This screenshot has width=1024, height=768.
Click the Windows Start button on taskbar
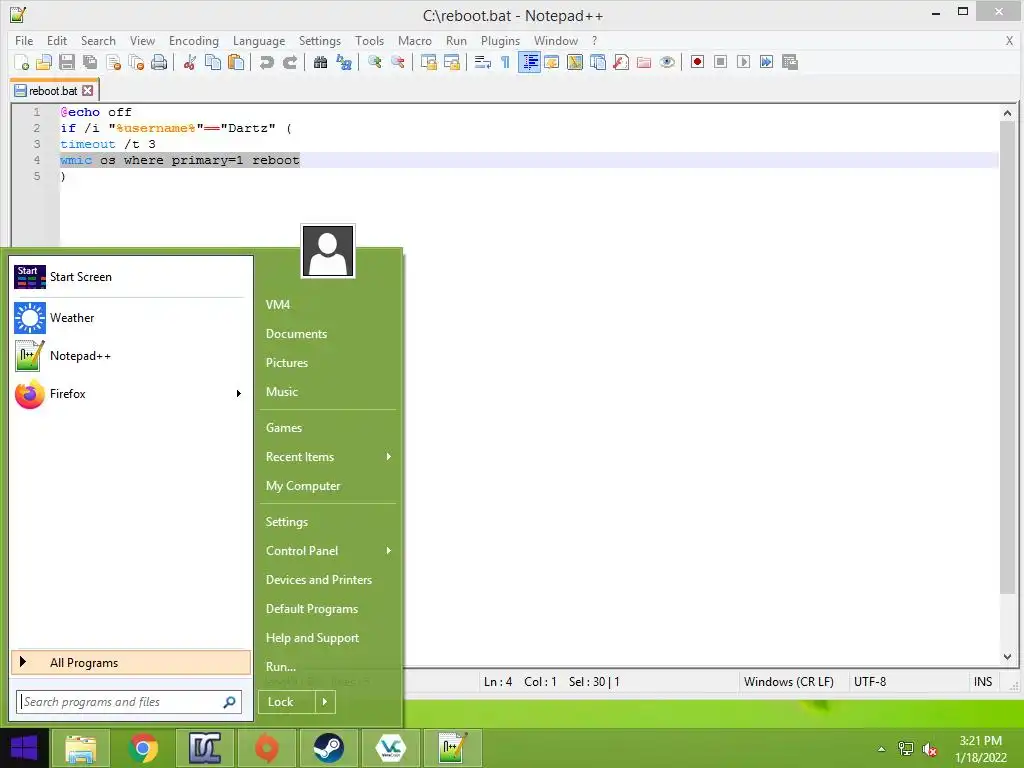point(24,748)
